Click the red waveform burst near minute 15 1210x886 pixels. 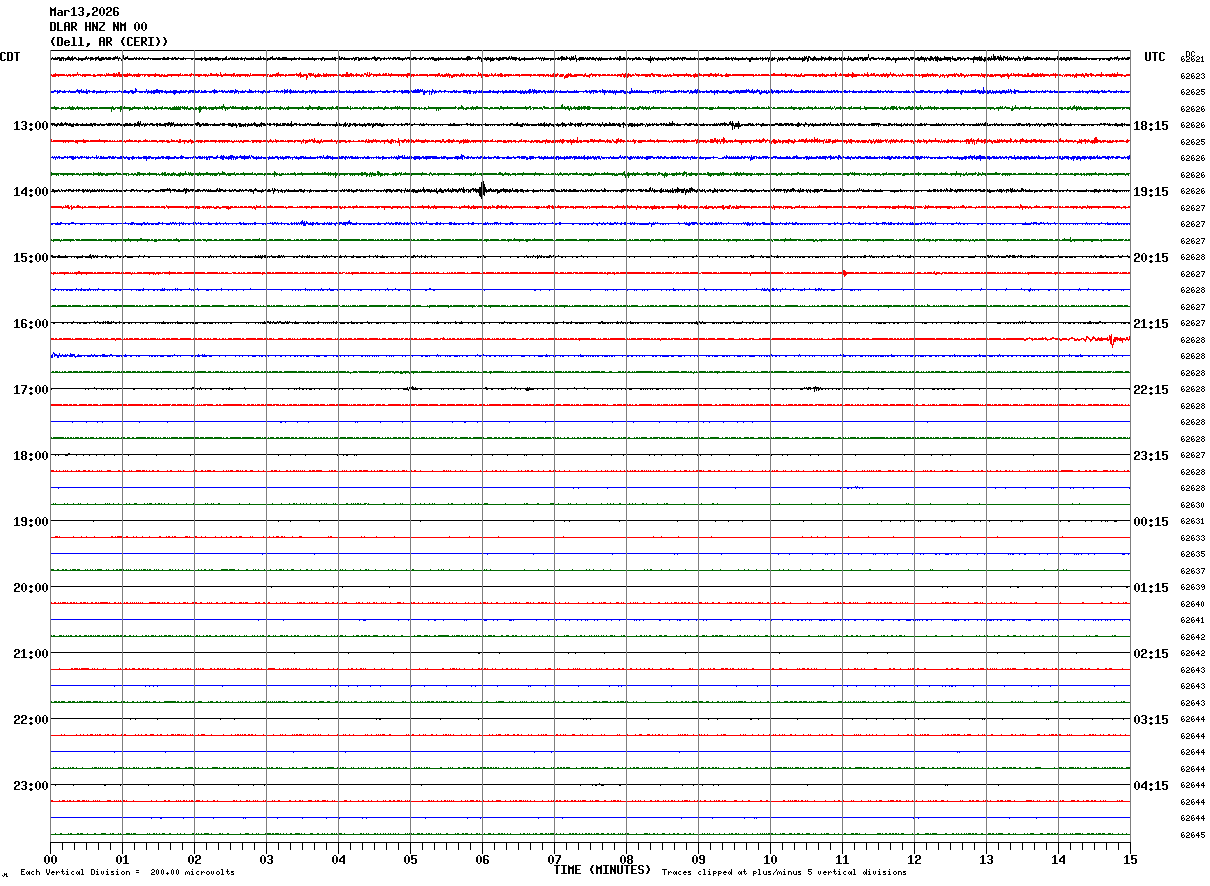[1110, 340]
